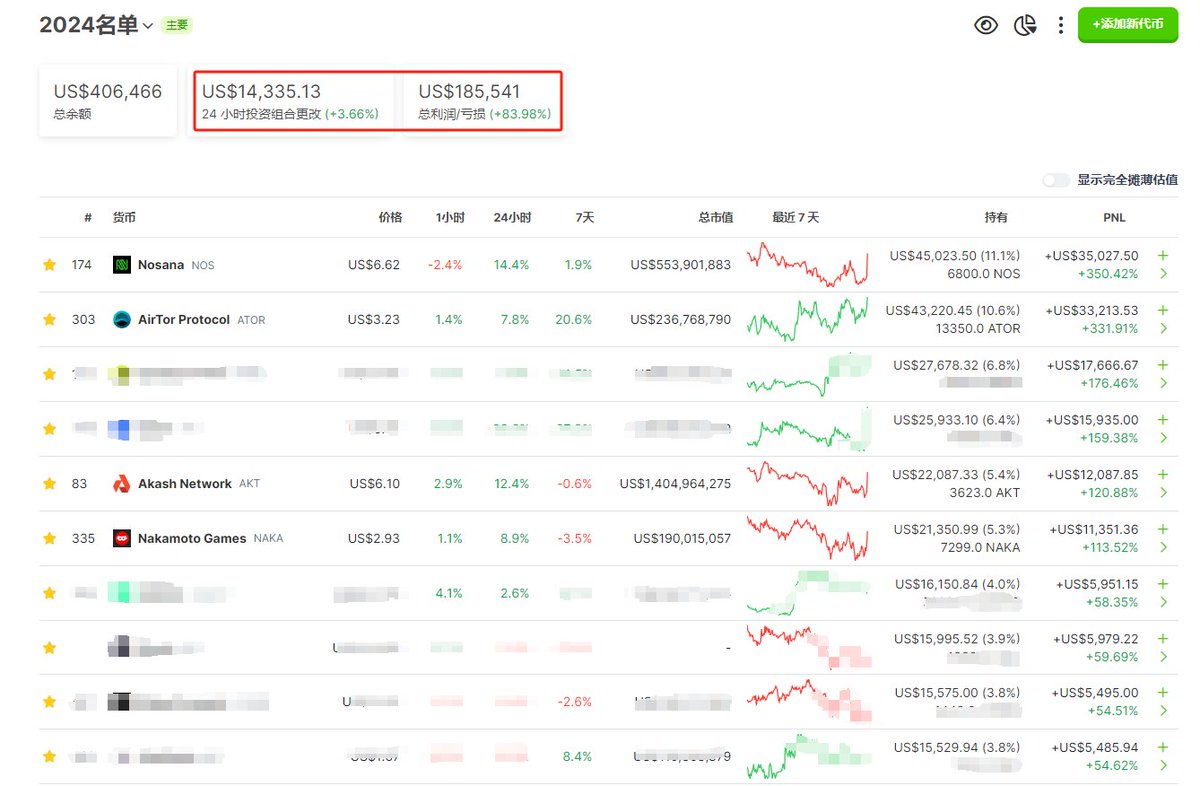Image resolution: width=1200 pixels, height=786 pixels.
Task: Expand the 2024名单 portfolio dropdown
Action: [148, 26]
